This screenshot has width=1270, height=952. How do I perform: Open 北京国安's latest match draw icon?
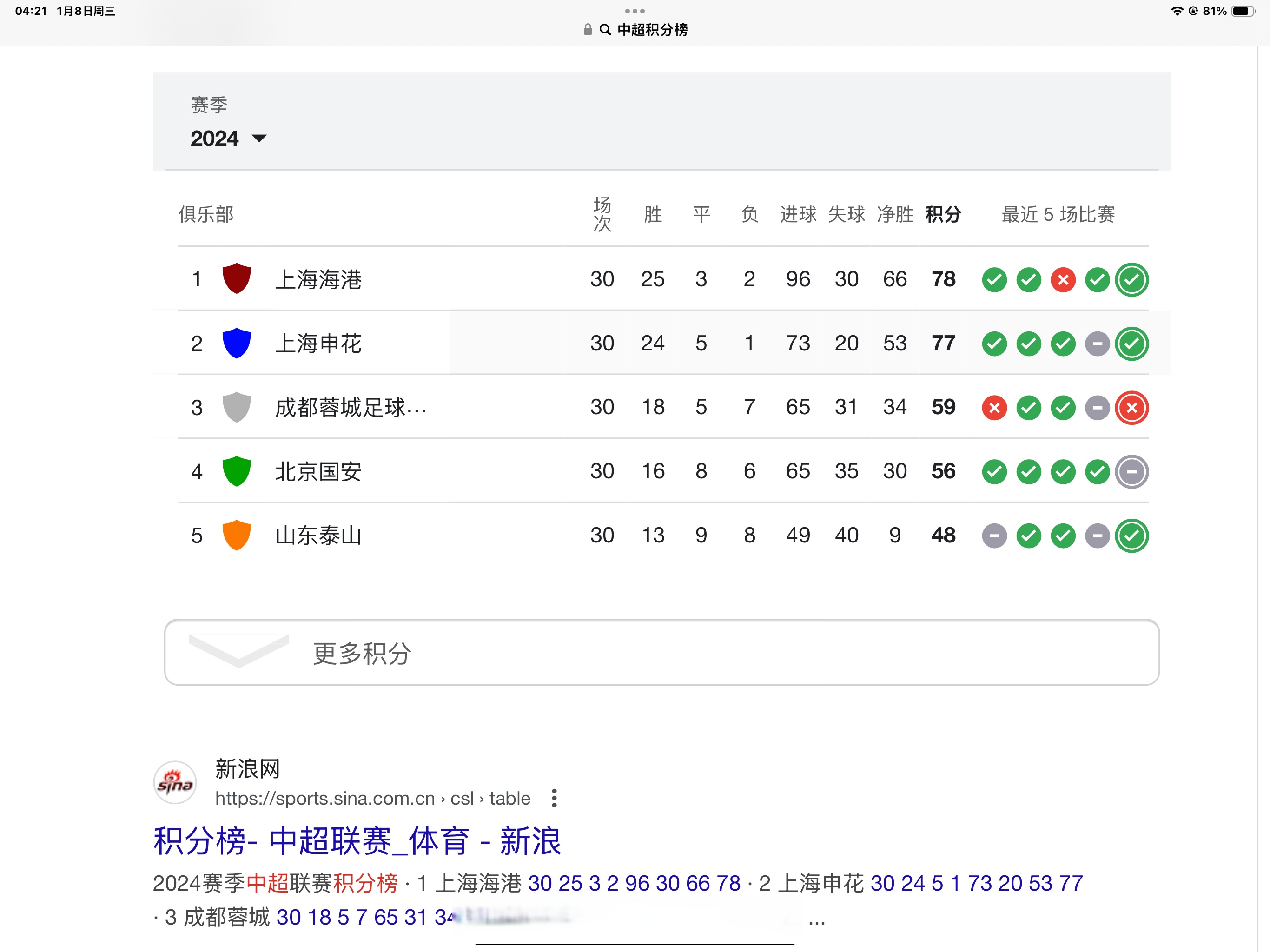pos(1131,471)
